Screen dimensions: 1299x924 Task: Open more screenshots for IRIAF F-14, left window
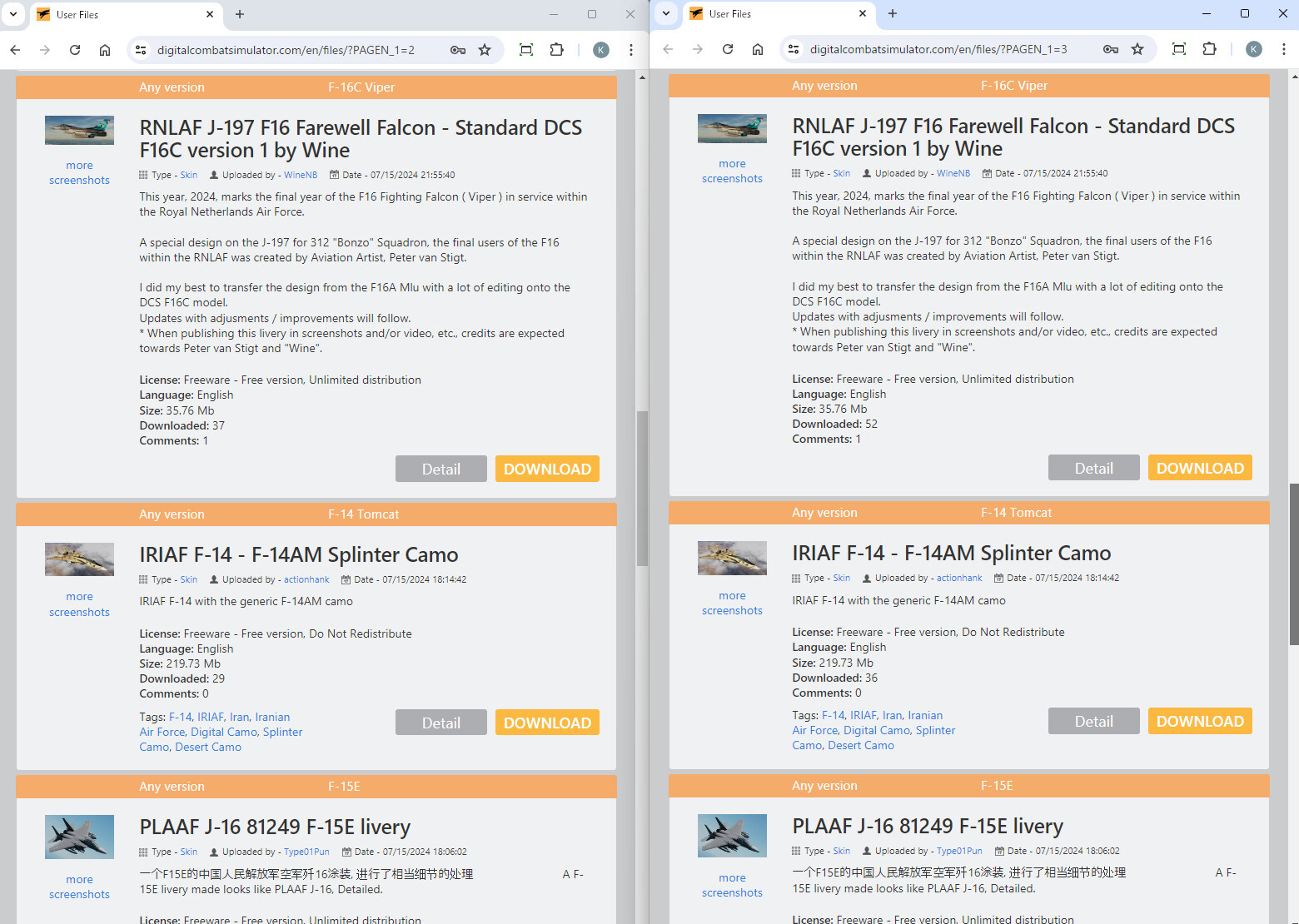point(79,604)
